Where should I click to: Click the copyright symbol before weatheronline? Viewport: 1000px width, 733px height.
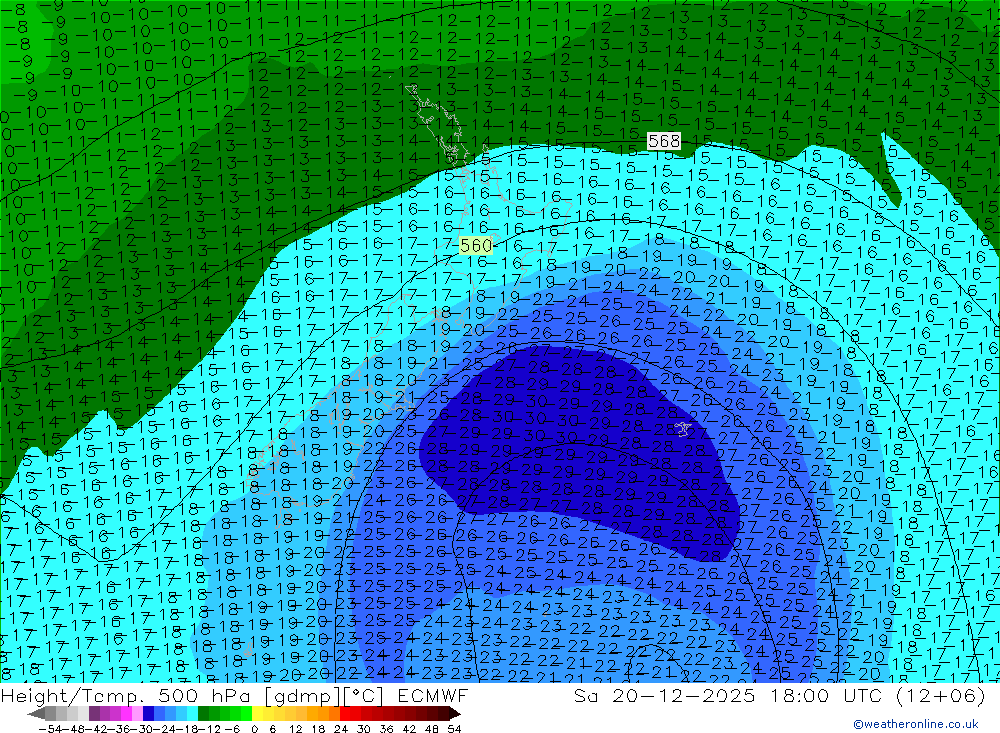(x=858, y=724)
